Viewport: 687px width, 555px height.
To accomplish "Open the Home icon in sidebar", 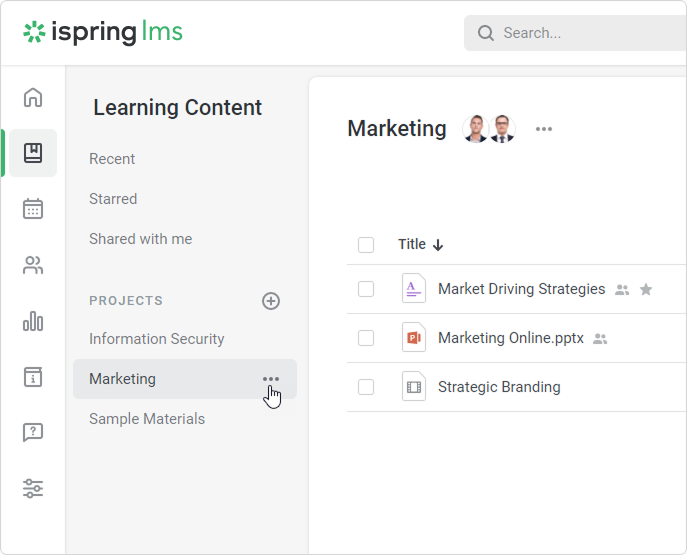I will pos(33,97).
